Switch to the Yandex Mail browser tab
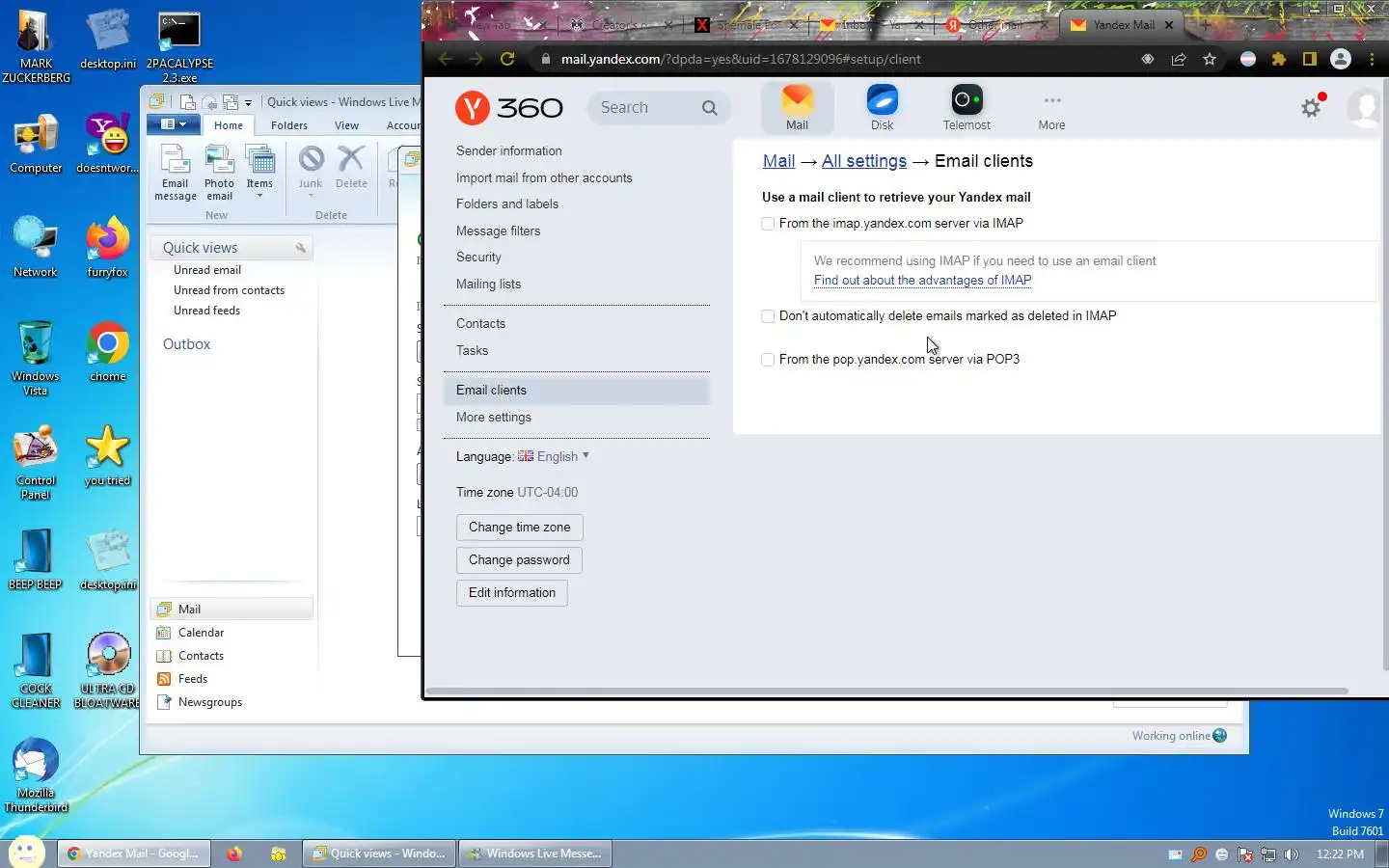The image size is (1389, 868). [x=1121, y=25]
